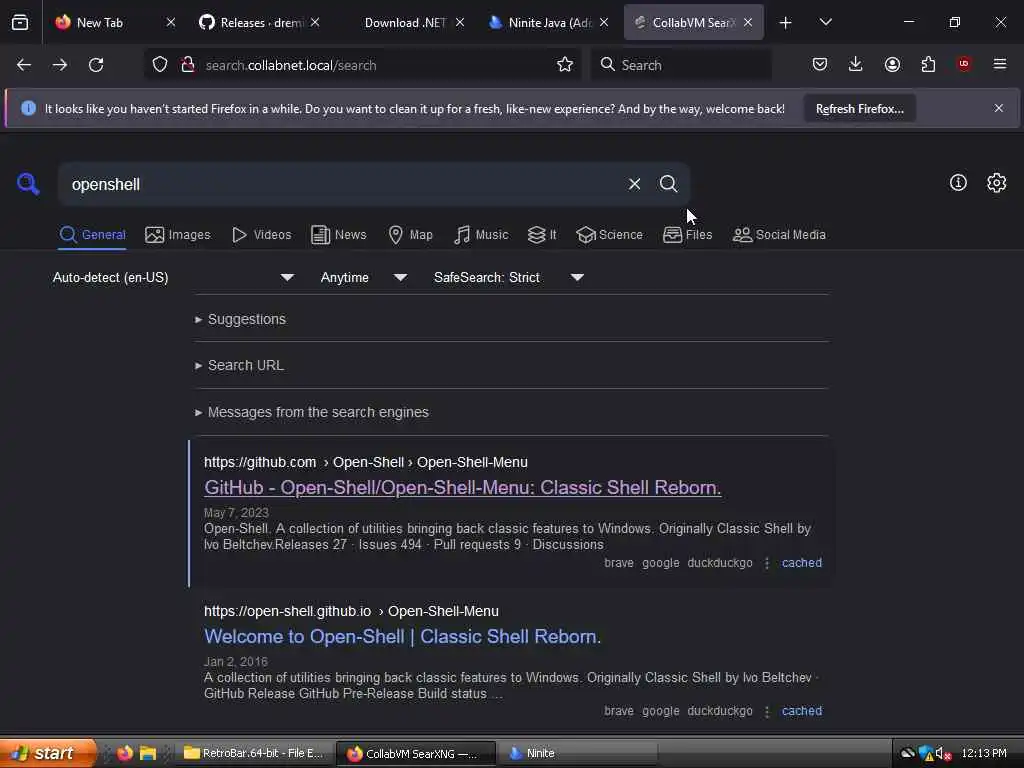Expand the Suggestions section
This screenshot has width=1024, height=768.
(x=240, y=319)
